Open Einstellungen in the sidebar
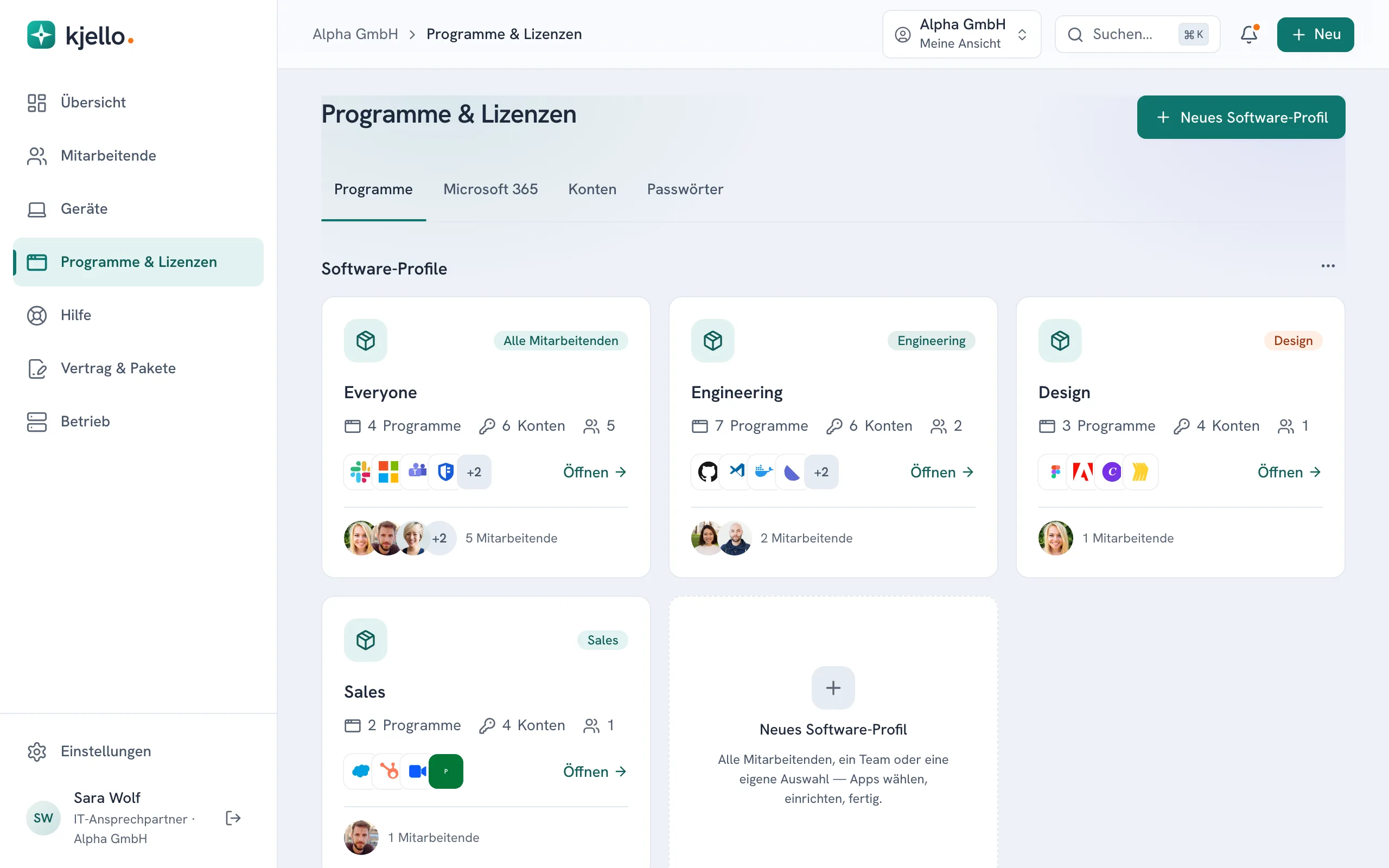 point(138,751)
